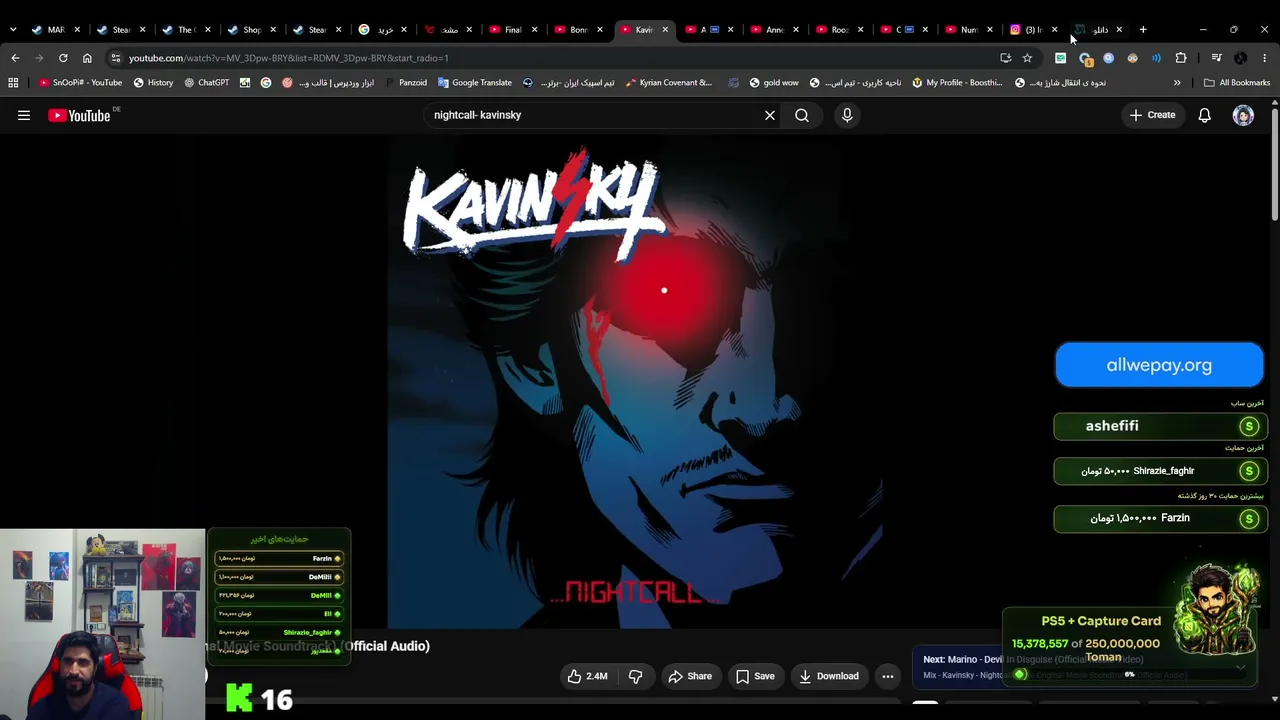1280x720 pixels.
Task: Expand the Next up mix panel chevron
Action: tap(1241, 667)
